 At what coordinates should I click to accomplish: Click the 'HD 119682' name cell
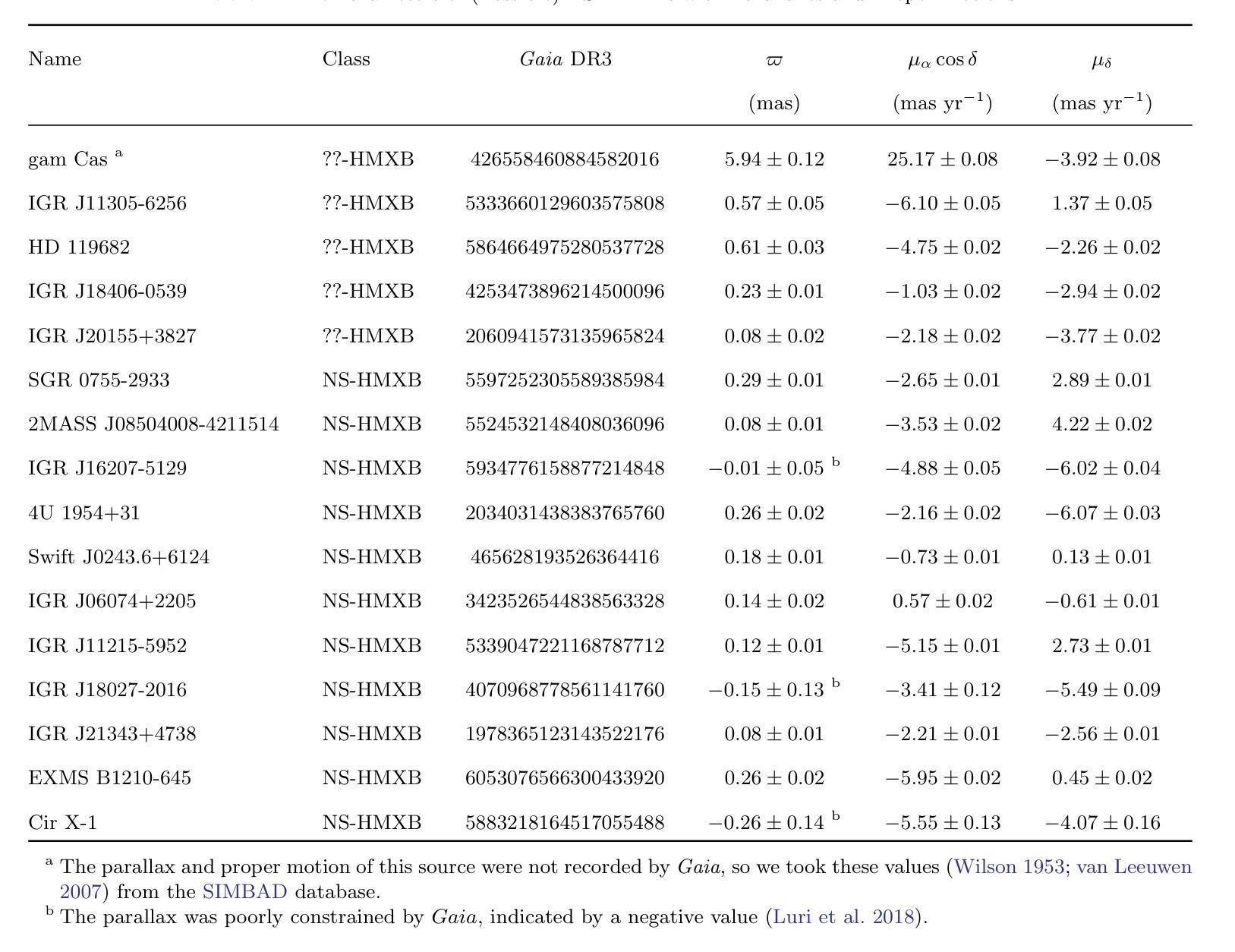[x=79, y=247]
